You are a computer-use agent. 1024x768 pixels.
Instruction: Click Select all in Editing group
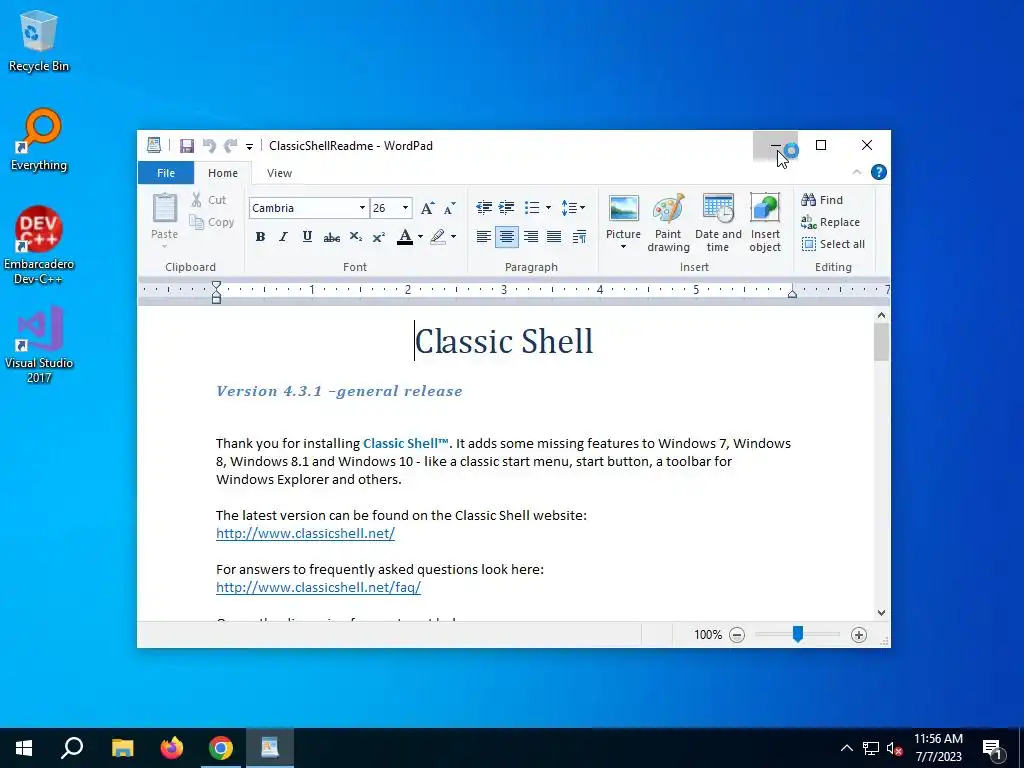click(x=833, y=244)
